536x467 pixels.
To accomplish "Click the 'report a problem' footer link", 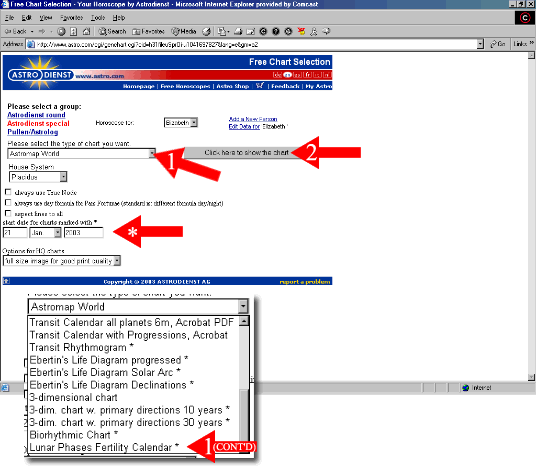I will click(305, 282).
